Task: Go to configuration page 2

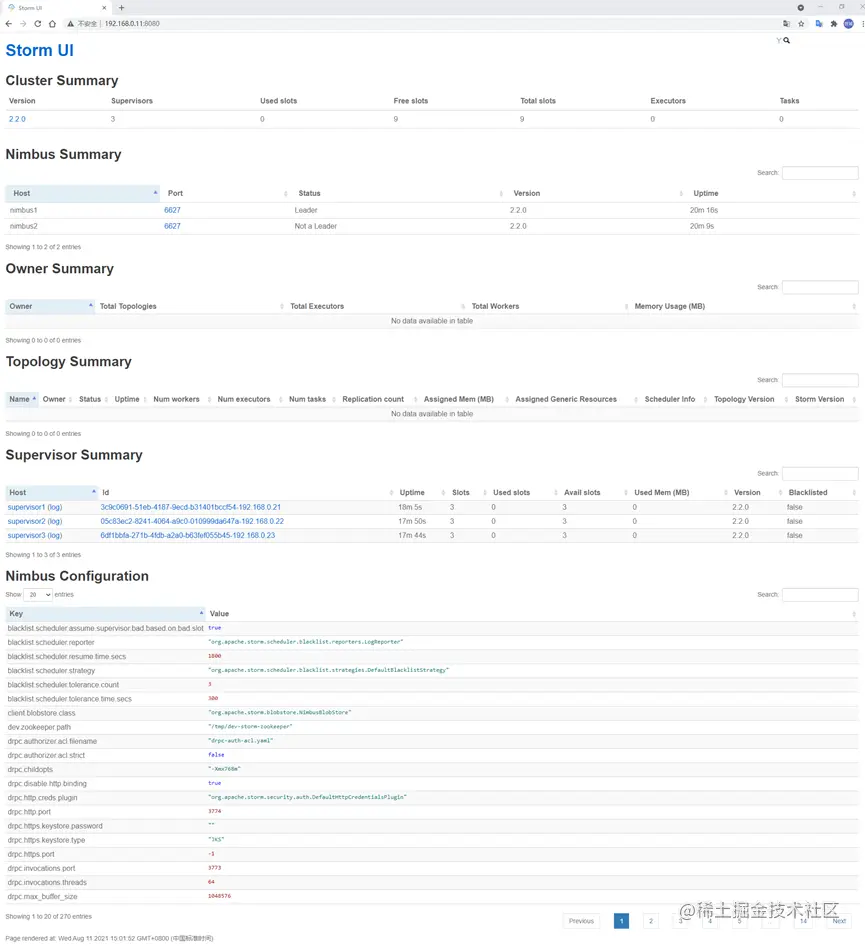Action: pyautogui.click(x=651, y=921)
